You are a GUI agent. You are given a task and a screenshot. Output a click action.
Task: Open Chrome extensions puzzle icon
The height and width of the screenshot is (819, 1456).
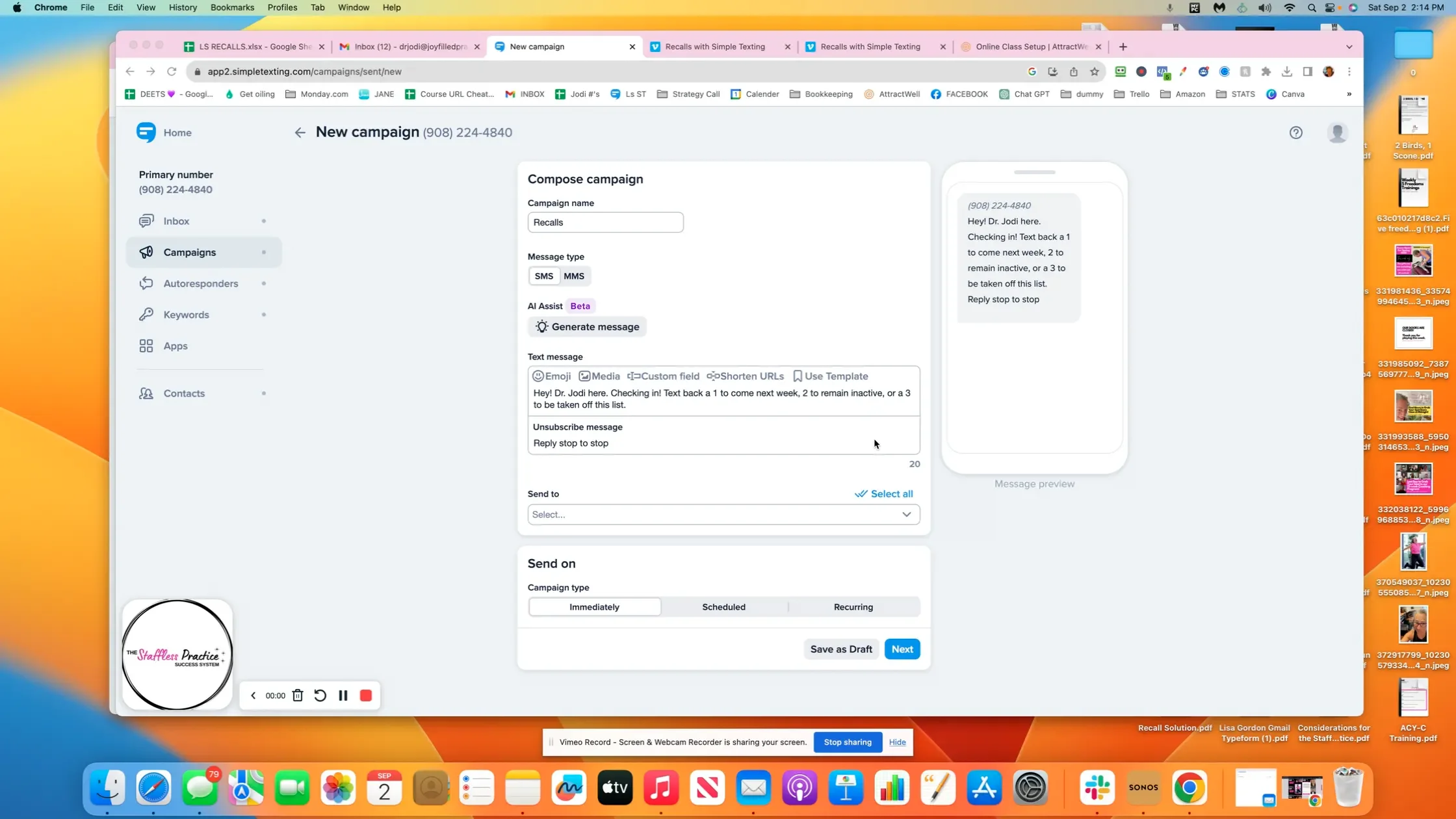click(x=1266, y=71)
